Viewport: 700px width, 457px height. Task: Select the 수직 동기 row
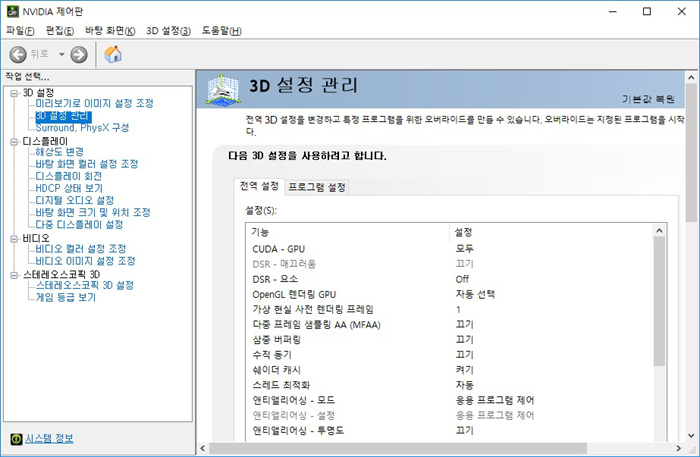point(450,355)
